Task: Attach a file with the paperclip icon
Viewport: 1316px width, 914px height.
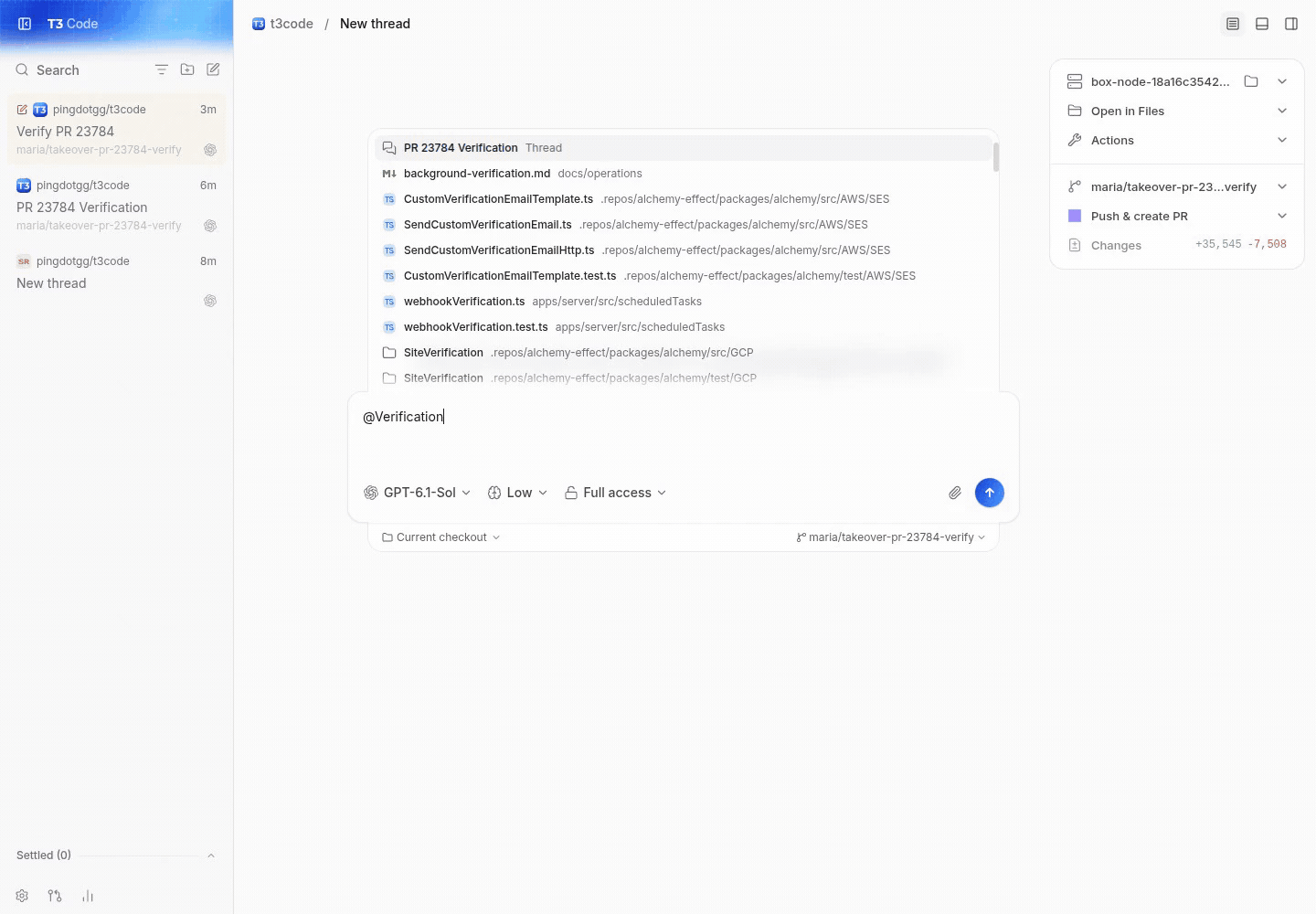Action: point(955,493)
